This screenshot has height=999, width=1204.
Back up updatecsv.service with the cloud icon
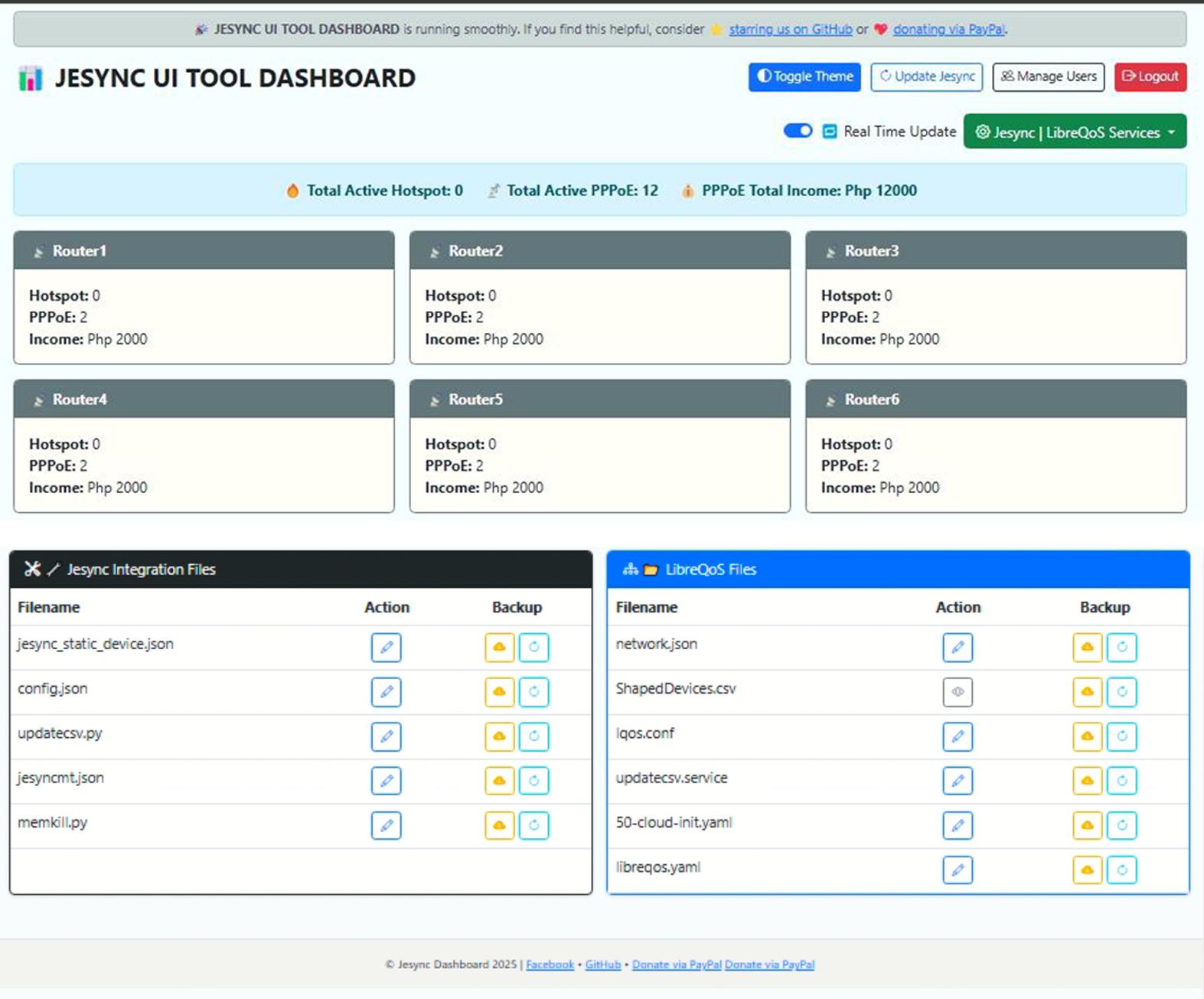coord(1088,781)
